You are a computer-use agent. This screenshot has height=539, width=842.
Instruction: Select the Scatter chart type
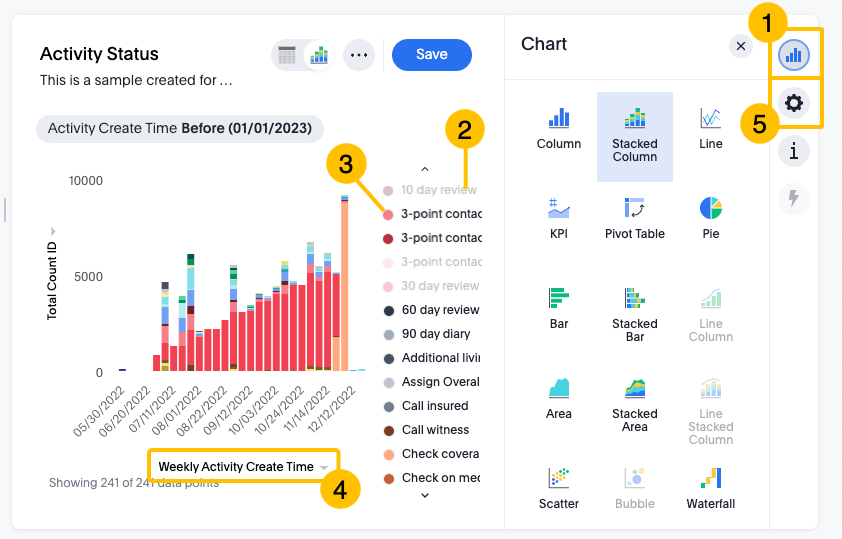(558, 488)
